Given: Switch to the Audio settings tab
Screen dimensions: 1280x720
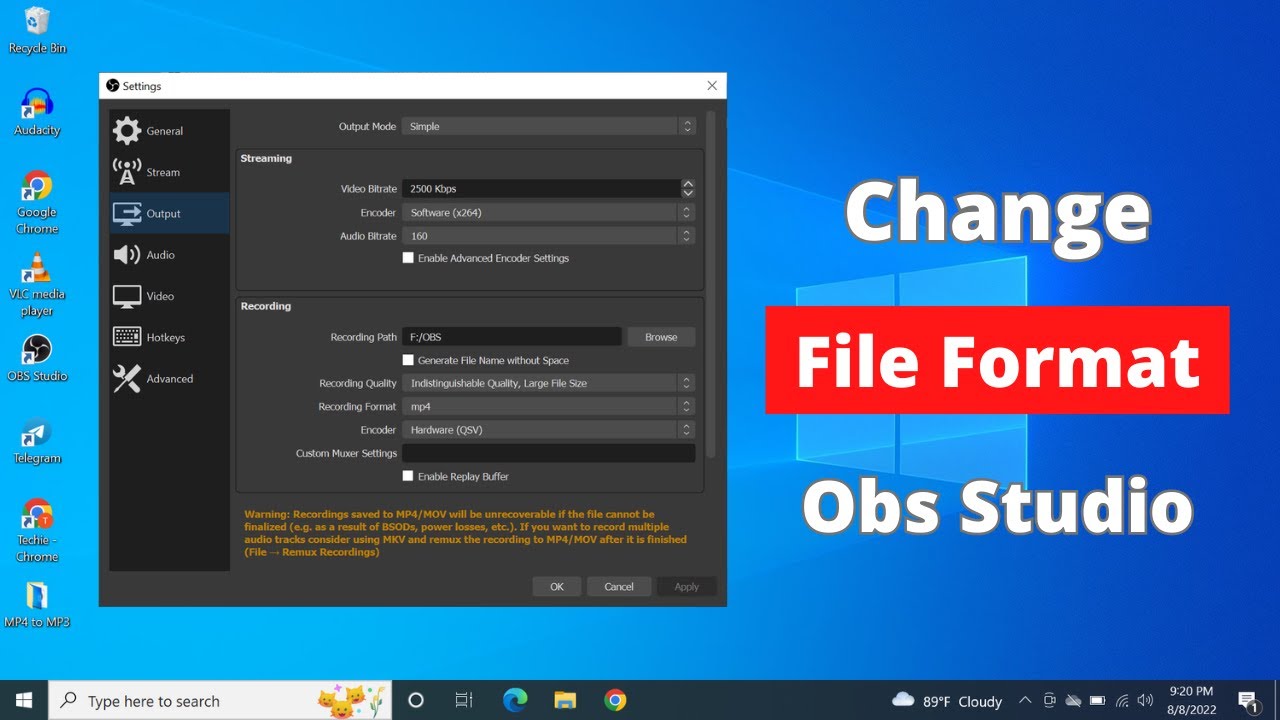Looking at the screenshot, I should click(x=169, y=255).
